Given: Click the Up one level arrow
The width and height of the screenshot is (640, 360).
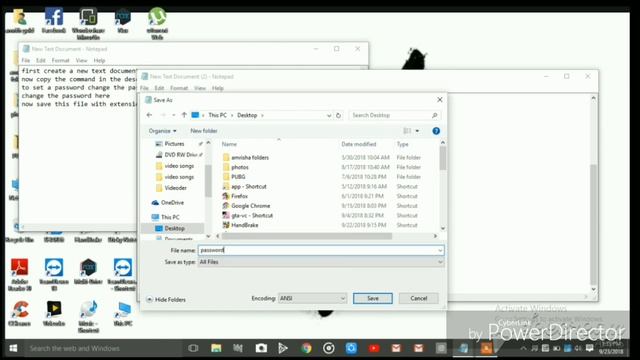Looking at the screenshot, I should (184, 115).
